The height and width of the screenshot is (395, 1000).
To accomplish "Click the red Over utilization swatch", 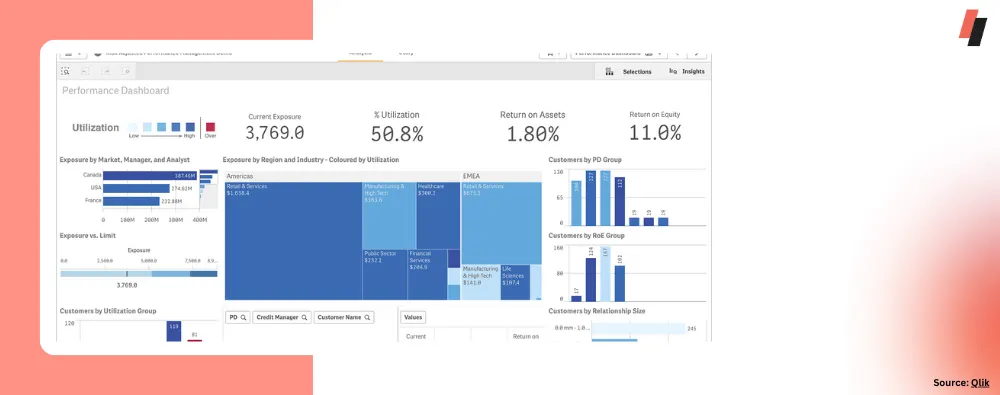I will [x=210, y=126].
